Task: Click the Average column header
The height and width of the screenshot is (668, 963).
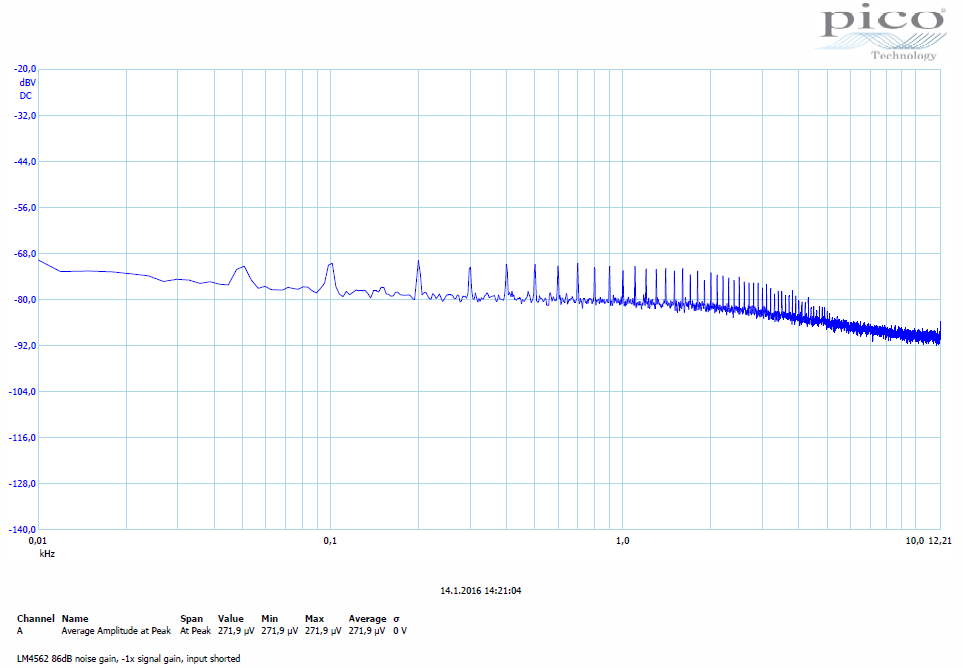Action: tap(367, 619)
